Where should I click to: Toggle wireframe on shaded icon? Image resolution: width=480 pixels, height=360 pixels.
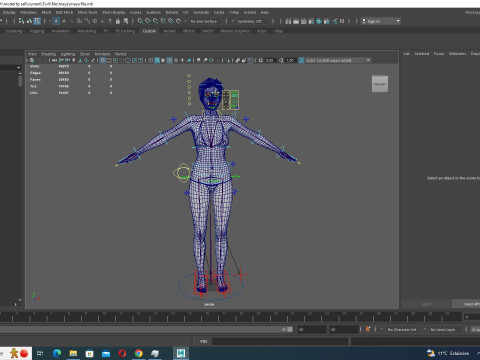pyautogui.click(x=170, y=60)
